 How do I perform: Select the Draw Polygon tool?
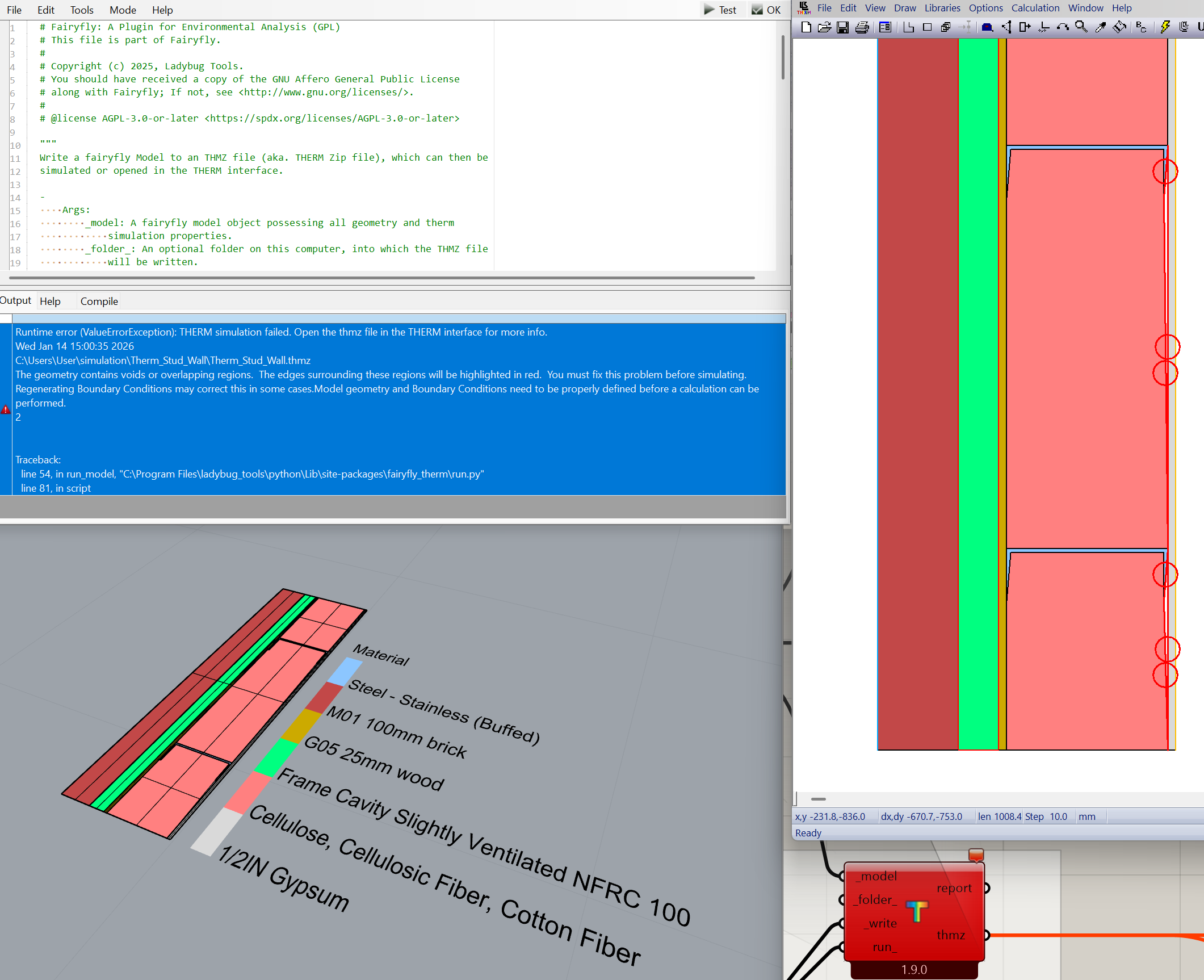point(908,27)
